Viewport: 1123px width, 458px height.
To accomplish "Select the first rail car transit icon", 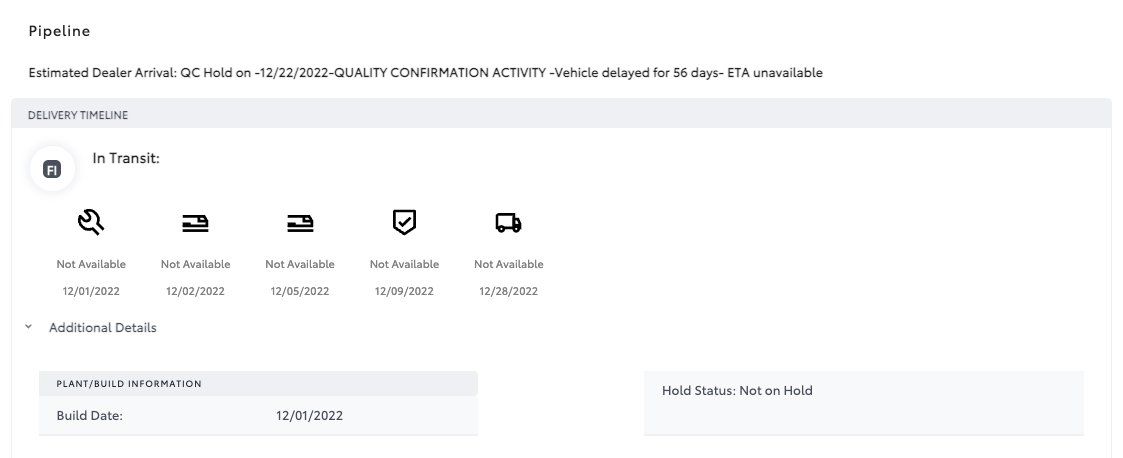I will [195, 223].
